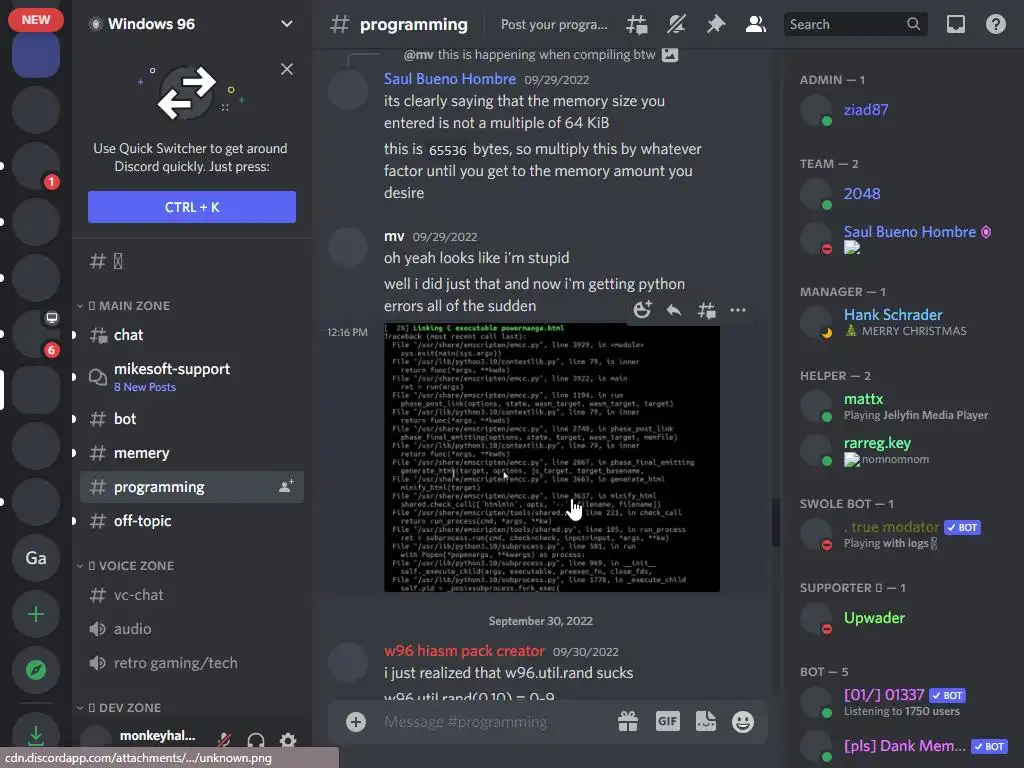
Task: Click the Search field
Action: 855,25
